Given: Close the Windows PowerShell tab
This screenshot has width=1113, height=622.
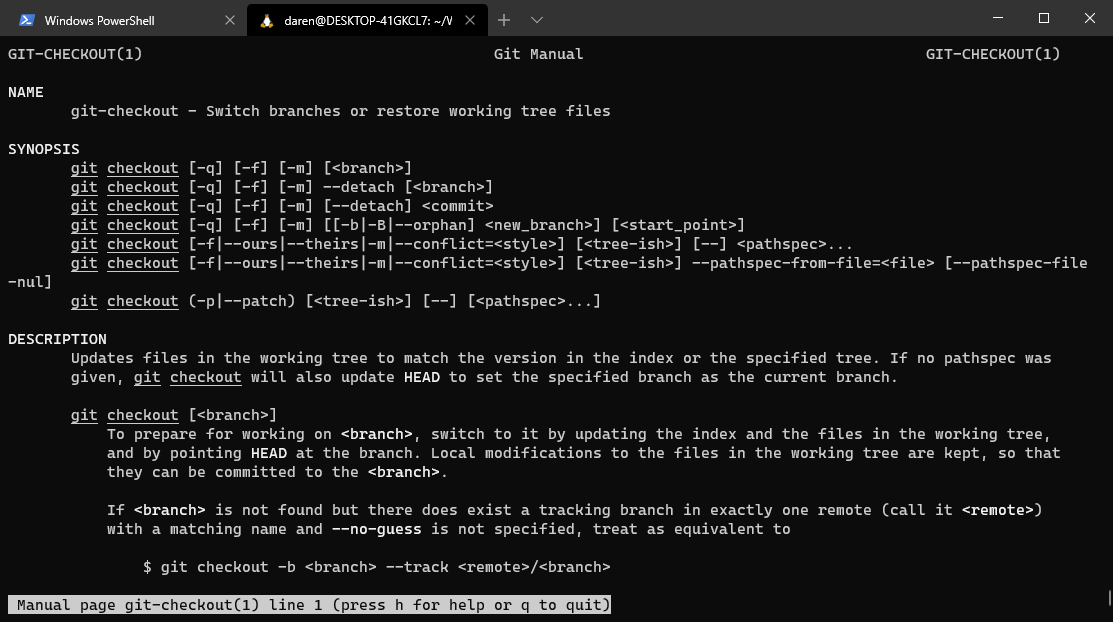Looking at the screenshot, I should 229,21.
